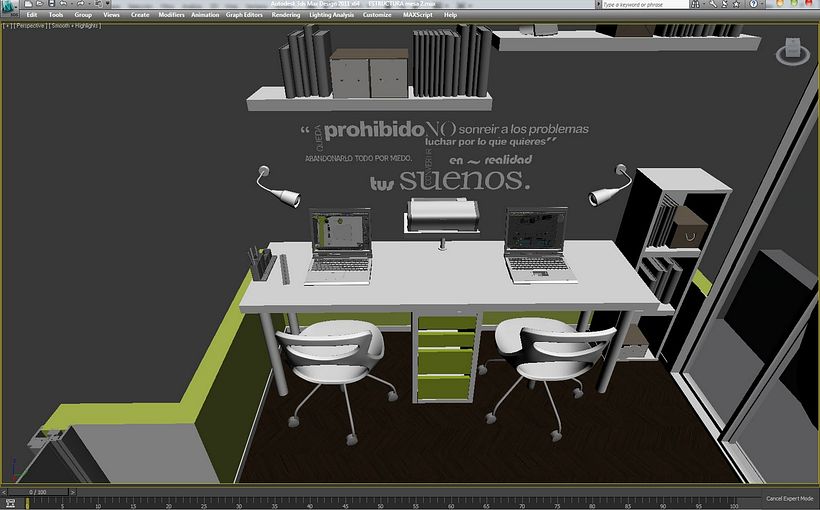Open the Rendering menu
The image size is (820, 510).
286,15
